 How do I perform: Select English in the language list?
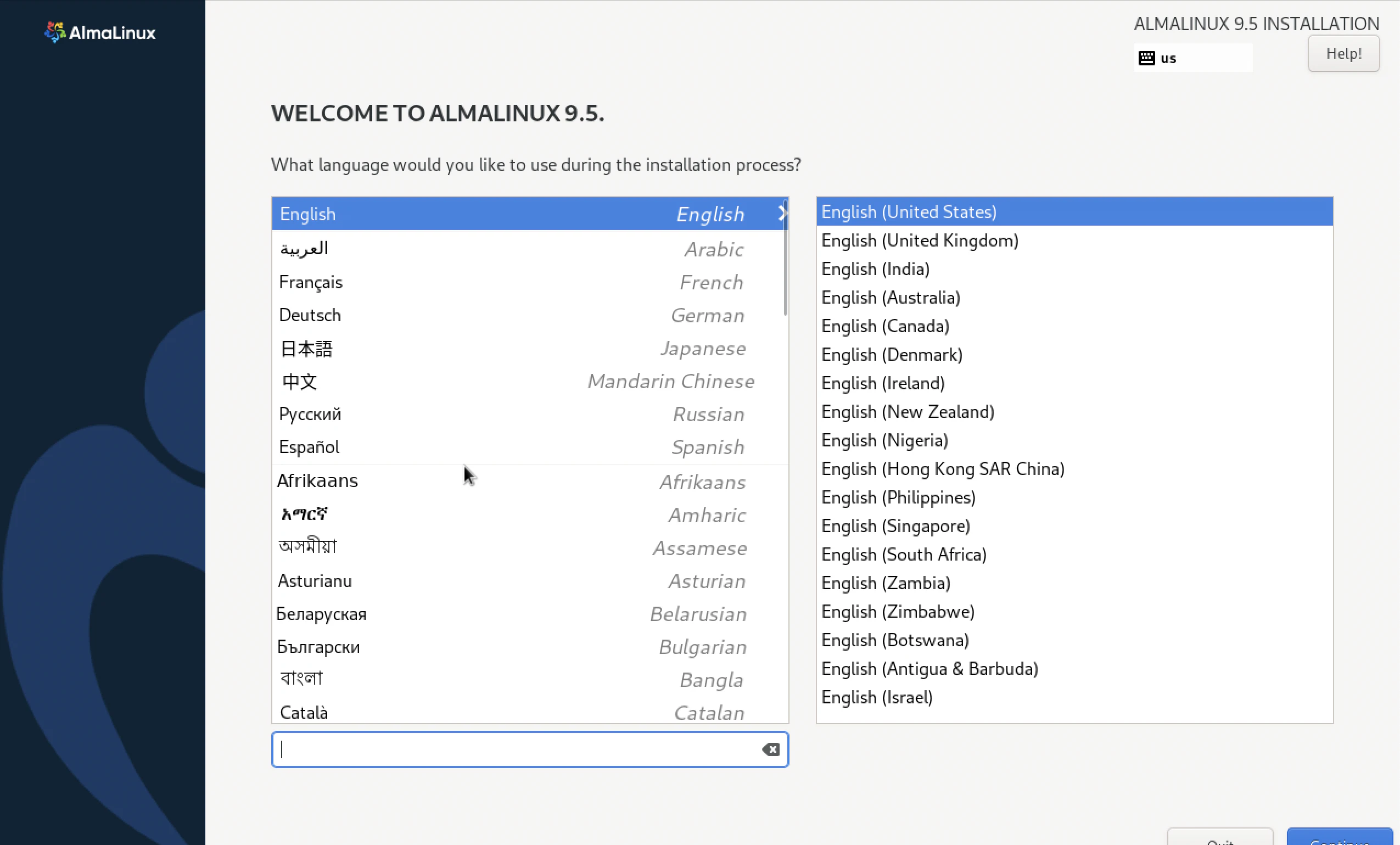click(x=530, y=214)
